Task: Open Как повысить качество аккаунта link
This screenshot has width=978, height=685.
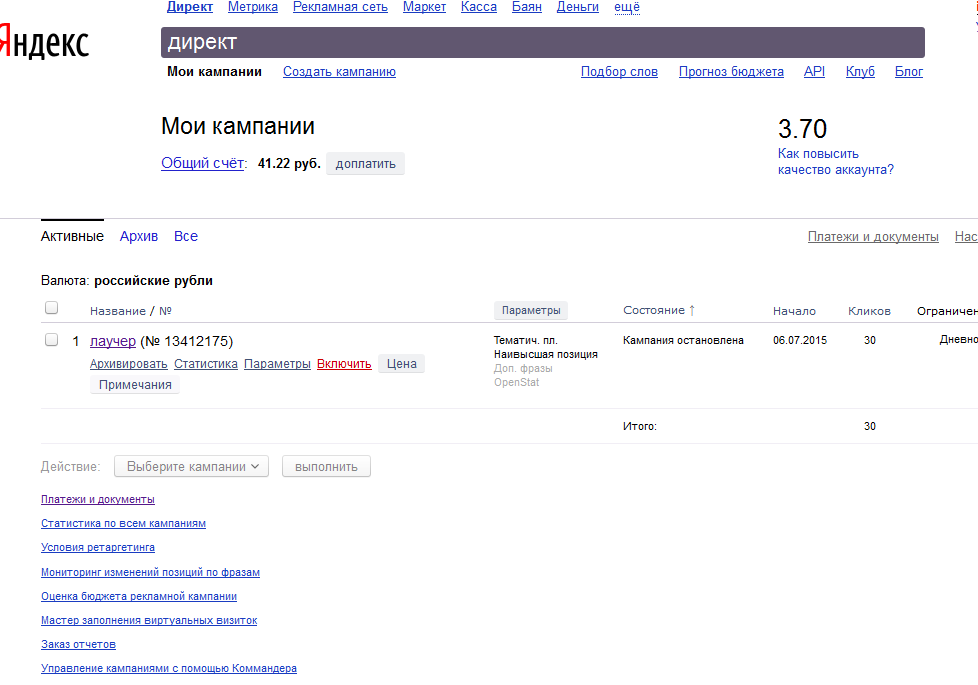Action: pos(836,162)
